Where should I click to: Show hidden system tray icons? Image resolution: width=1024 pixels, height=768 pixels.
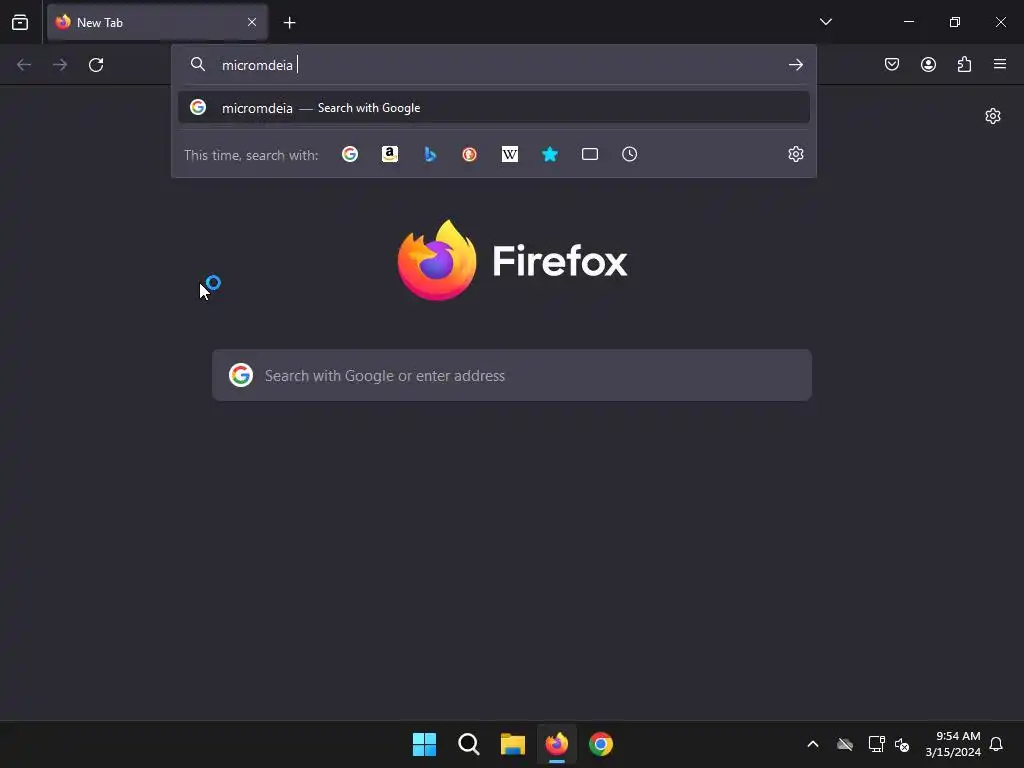coord(813,744)
